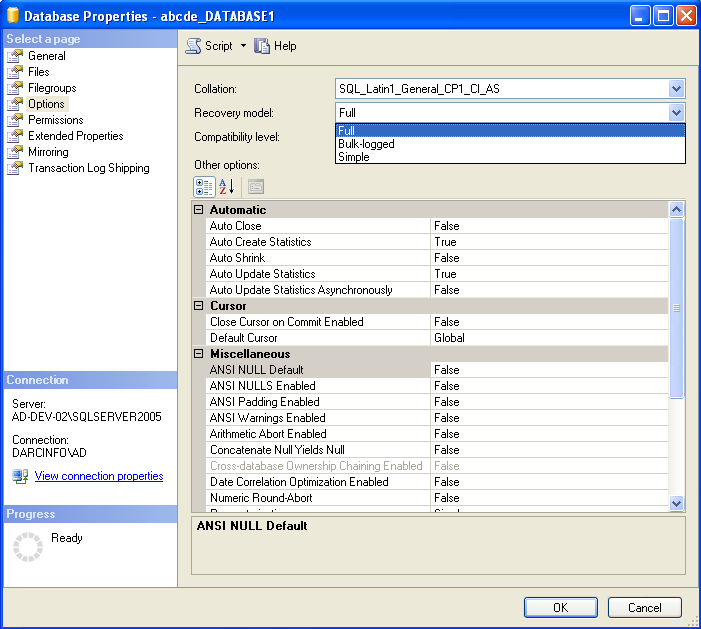Image resolution: width=701 pixels, height=629 pixels.
Task: Click the database icon in title bar
Action: coord(13,15)
